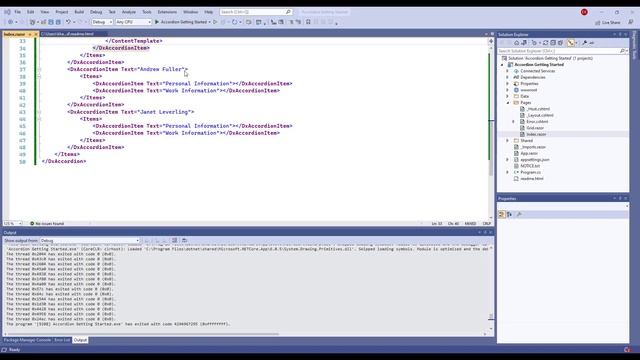The image size is (640, 360).
Task: Open the editor zoom level dropdown
Action: (x=13, y=224)
